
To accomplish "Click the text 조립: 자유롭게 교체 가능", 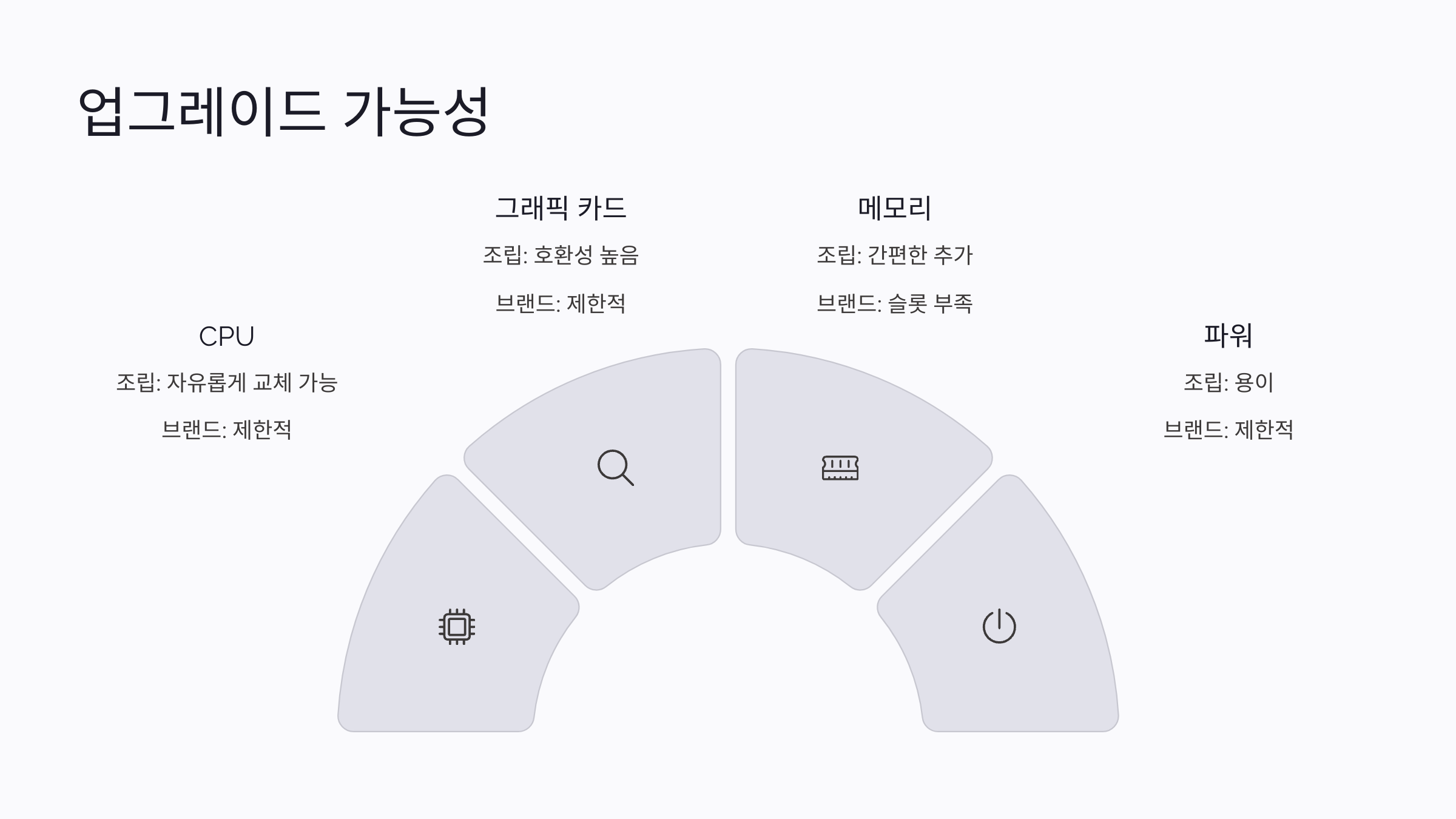I will pos(227,382).
